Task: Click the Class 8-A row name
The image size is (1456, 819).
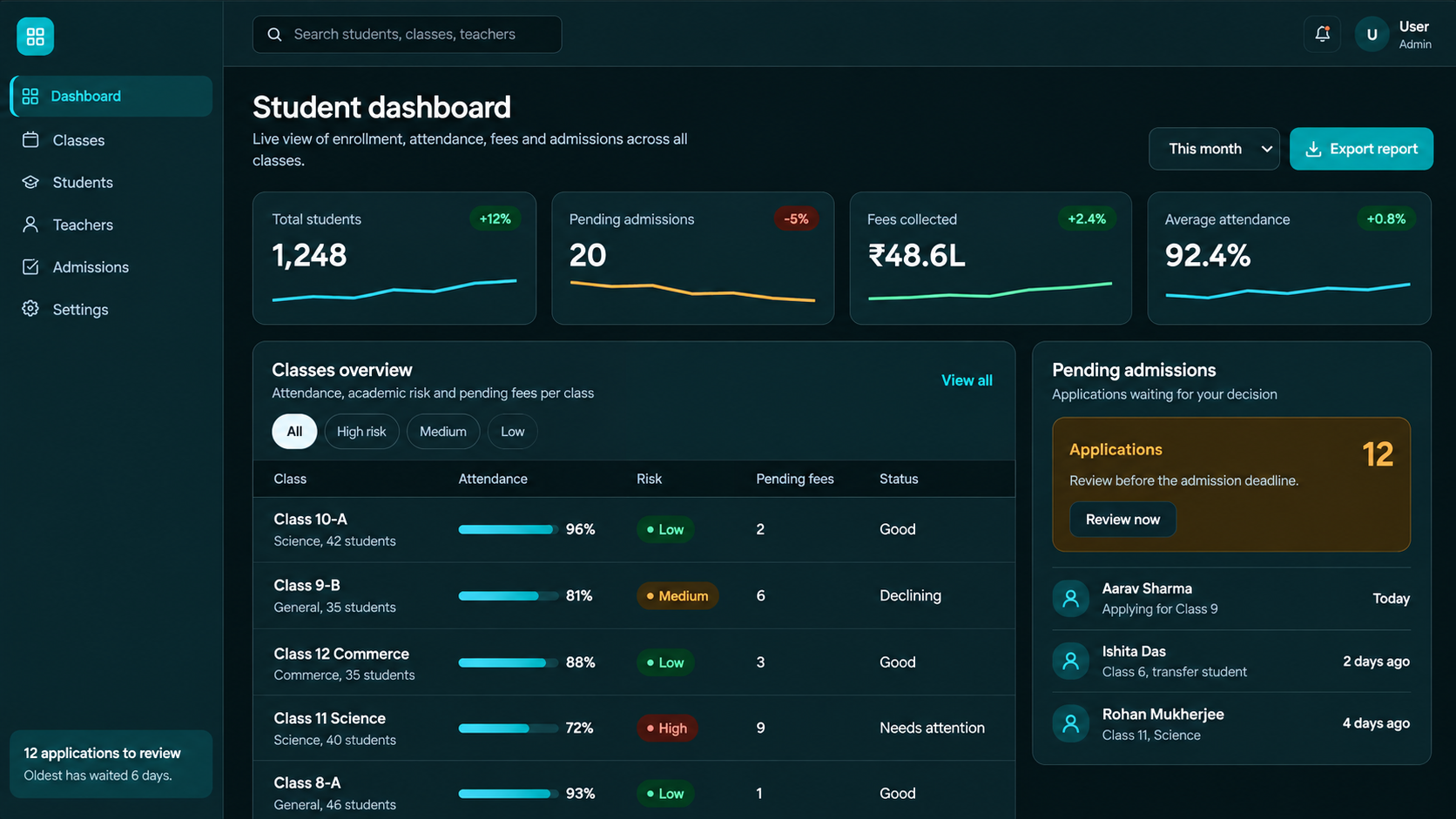Action: (307, 783)
